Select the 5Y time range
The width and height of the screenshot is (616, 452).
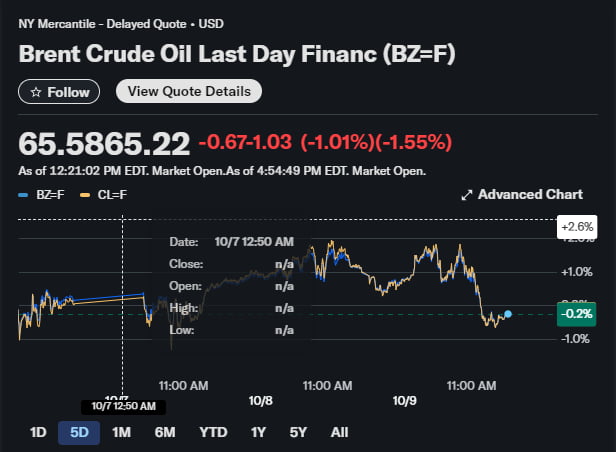click(x=298, y=432)
